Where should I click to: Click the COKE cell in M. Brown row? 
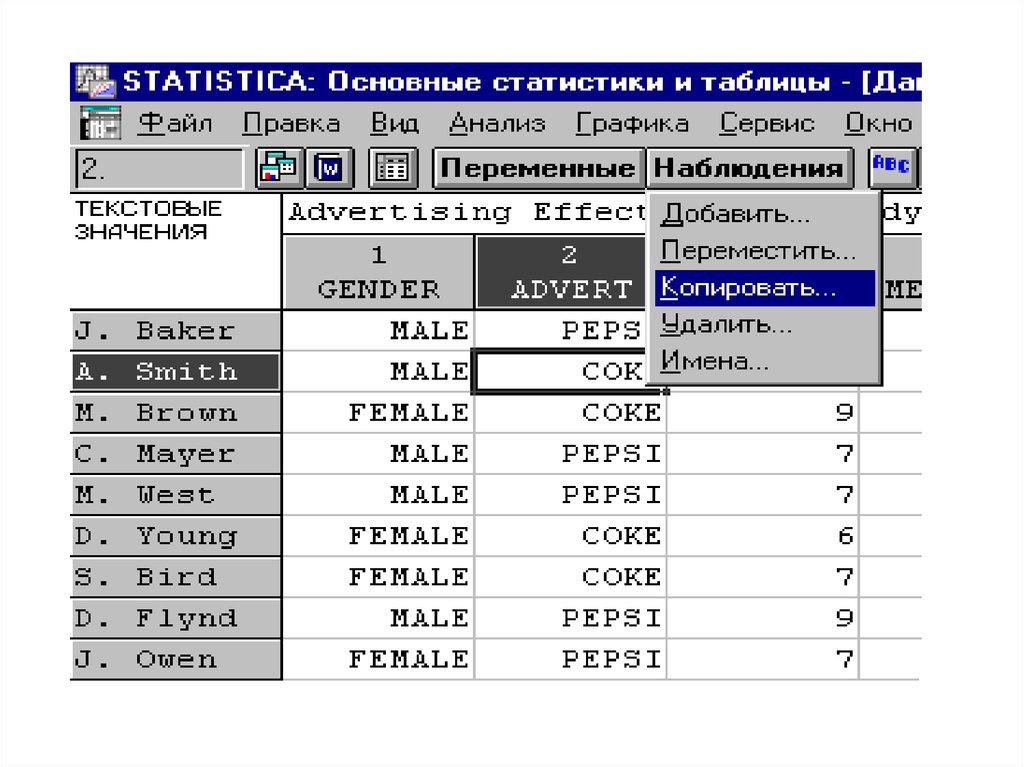571,413
